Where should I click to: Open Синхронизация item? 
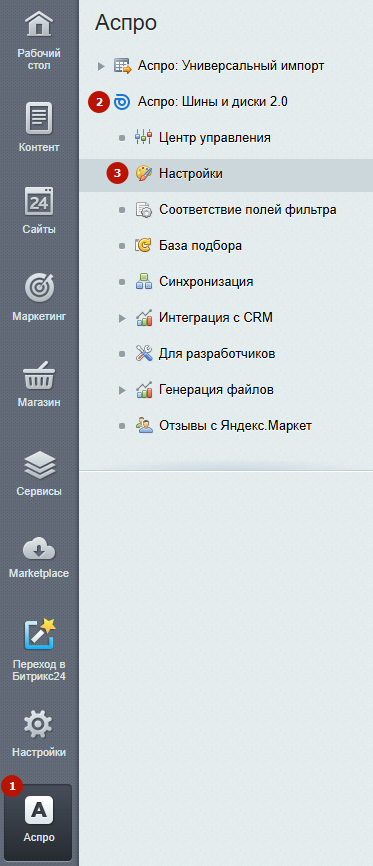tap(206, 282)
